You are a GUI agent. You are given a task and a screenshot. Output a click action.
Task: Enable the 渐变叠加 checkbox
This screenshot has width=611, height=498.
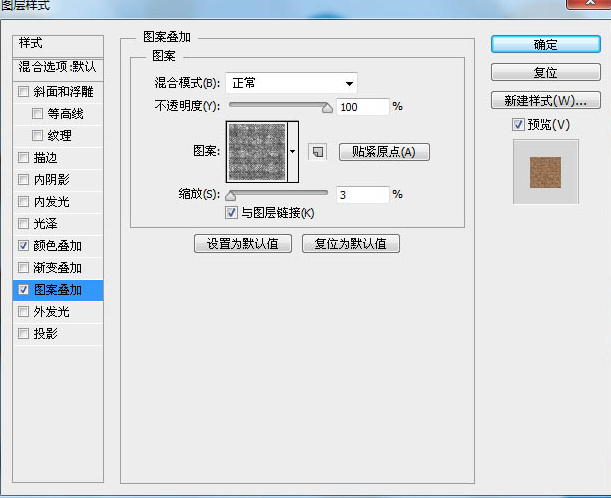pyautogui.click(x=23, y=268)
